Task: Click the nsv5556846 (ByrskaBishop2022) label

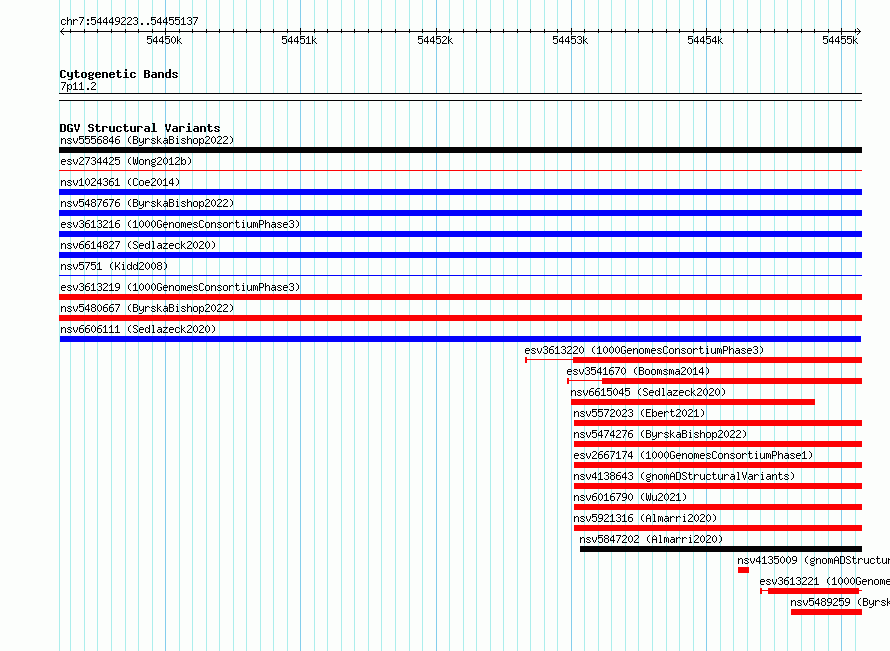Action: (147, 140)
